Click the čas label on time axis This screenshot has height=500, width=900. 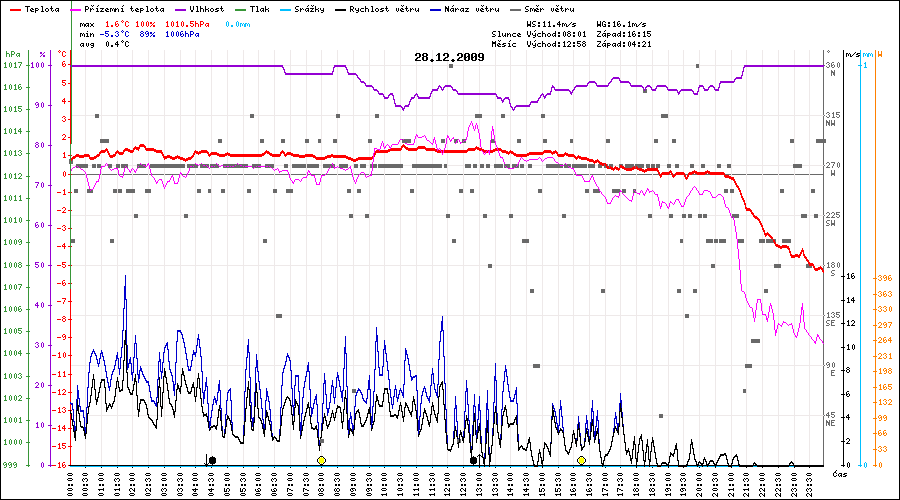[840, 472]
